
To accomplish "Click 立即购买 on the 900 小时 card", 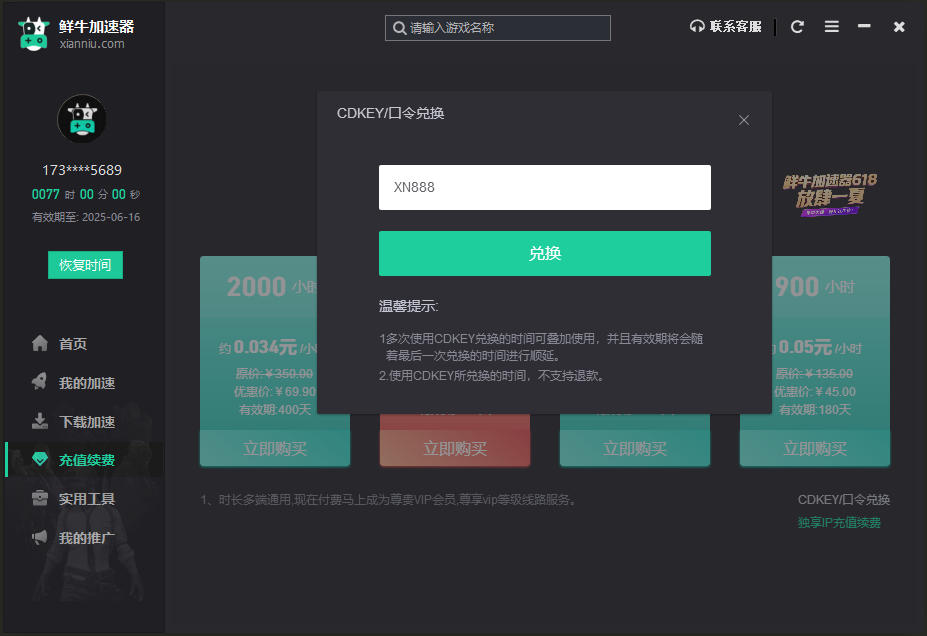I will 815,449.
